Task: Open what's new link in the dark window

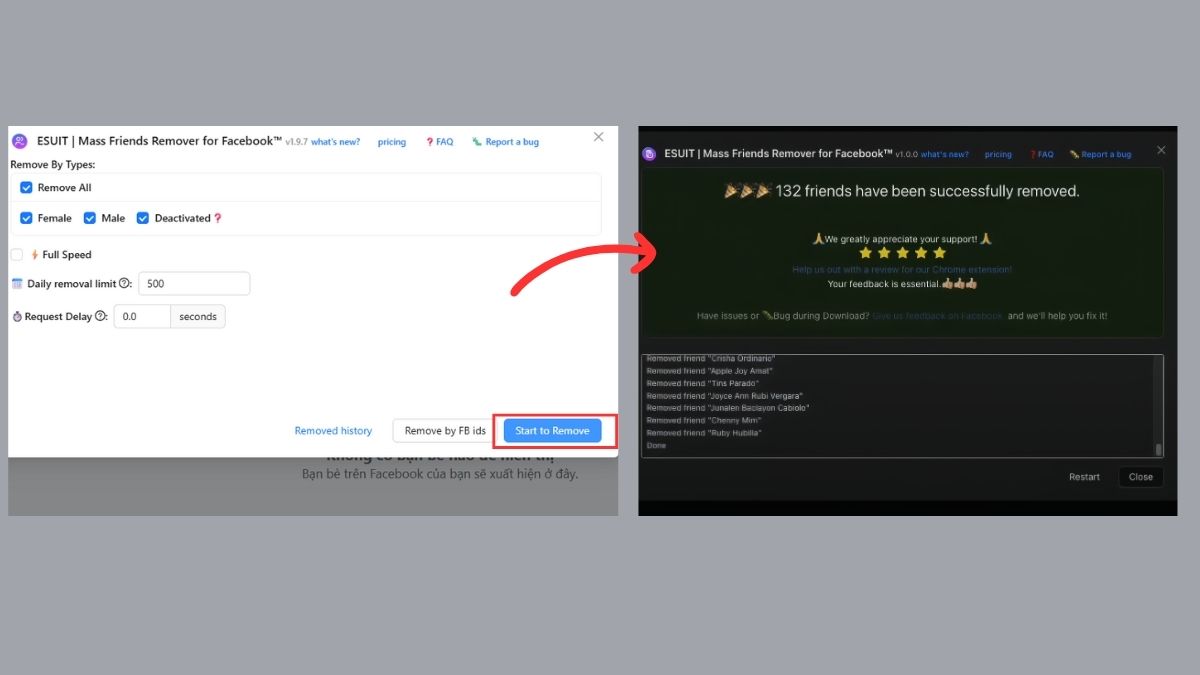Action: (945, 155)
